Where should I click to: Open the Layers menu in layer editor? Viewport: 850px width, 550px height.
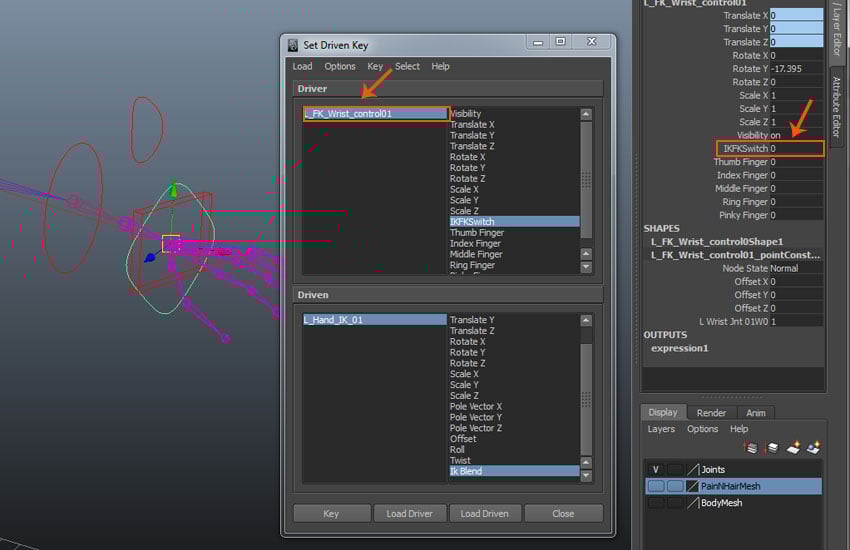661,429
